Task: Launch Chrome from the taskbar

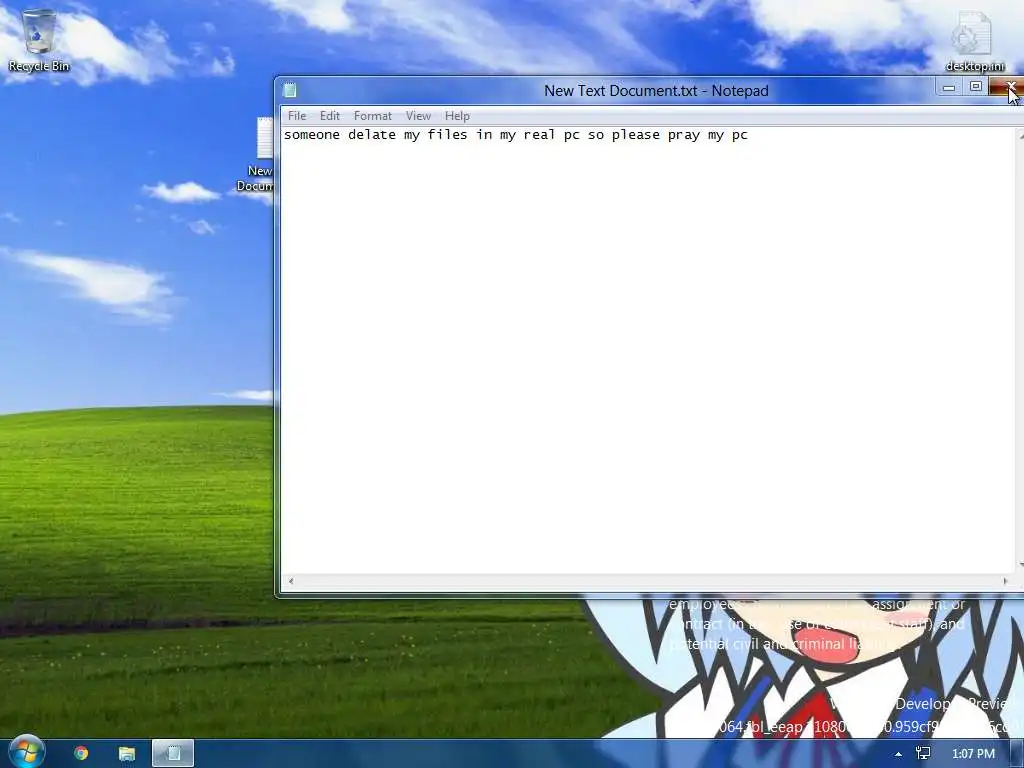Action: point(81,753)
